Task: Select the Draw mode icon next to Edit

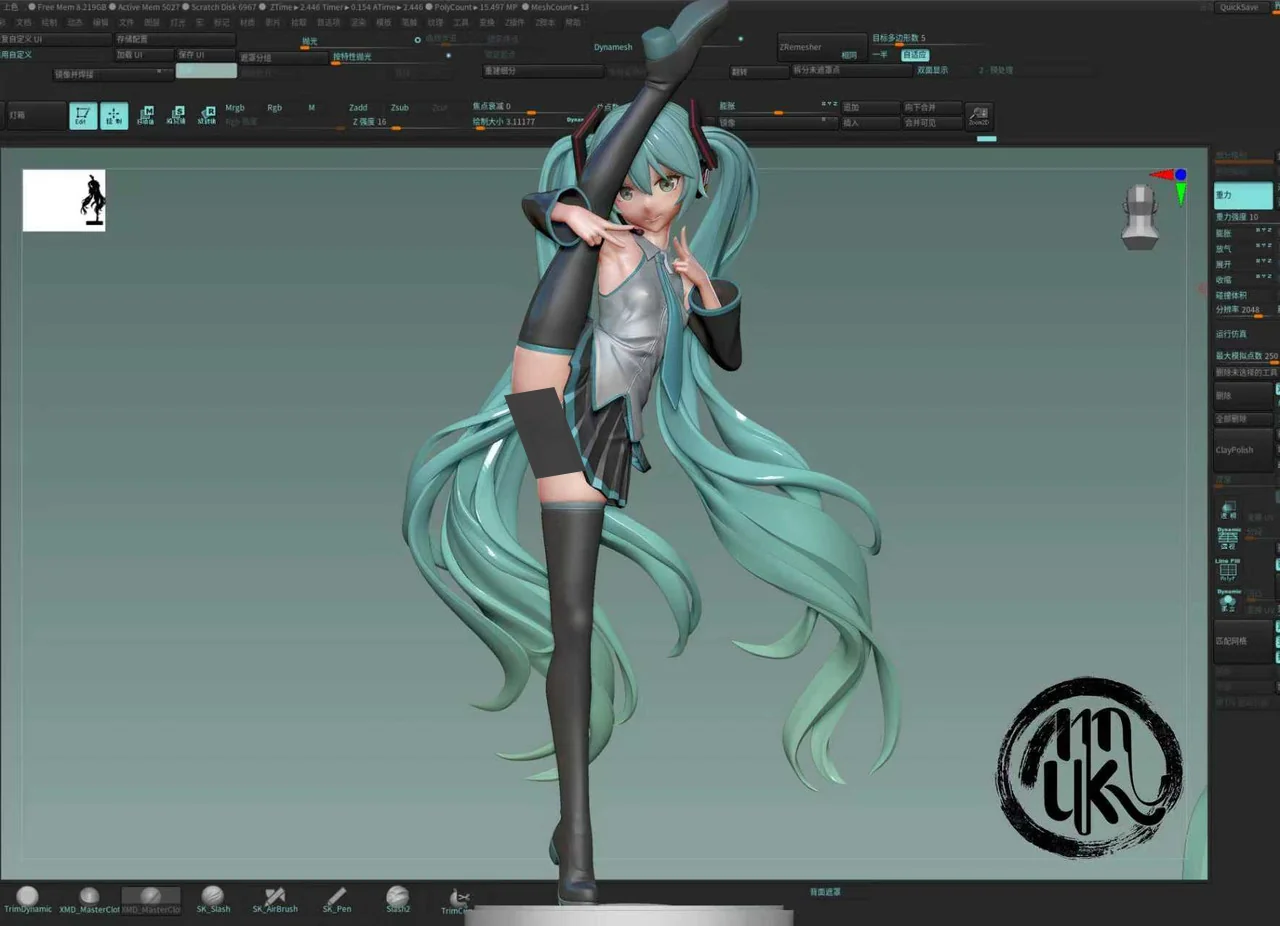Action: (x=114, y=116)
